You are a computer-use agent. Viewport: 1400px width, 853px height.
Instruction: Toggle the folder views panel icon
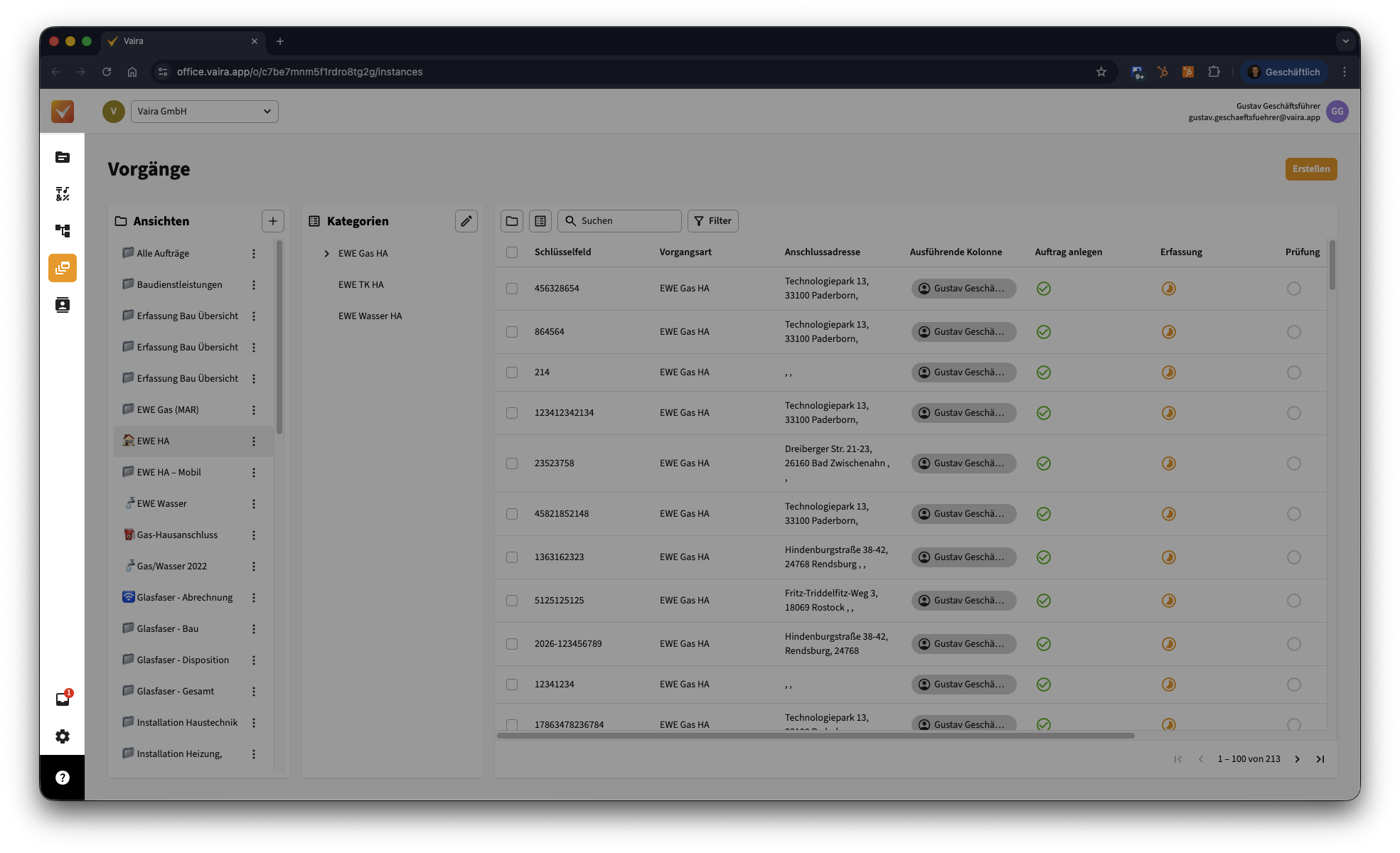512,221
